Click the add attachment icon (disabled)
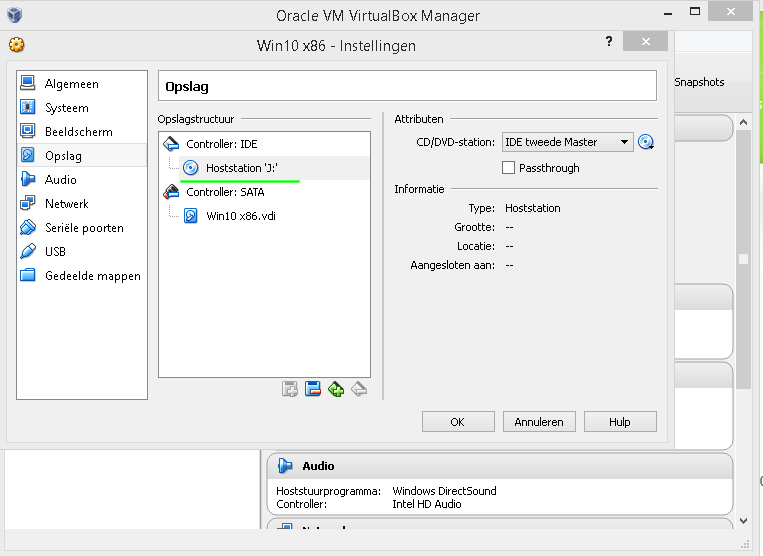Screen dimensions: 763x556 click(290, 389)
